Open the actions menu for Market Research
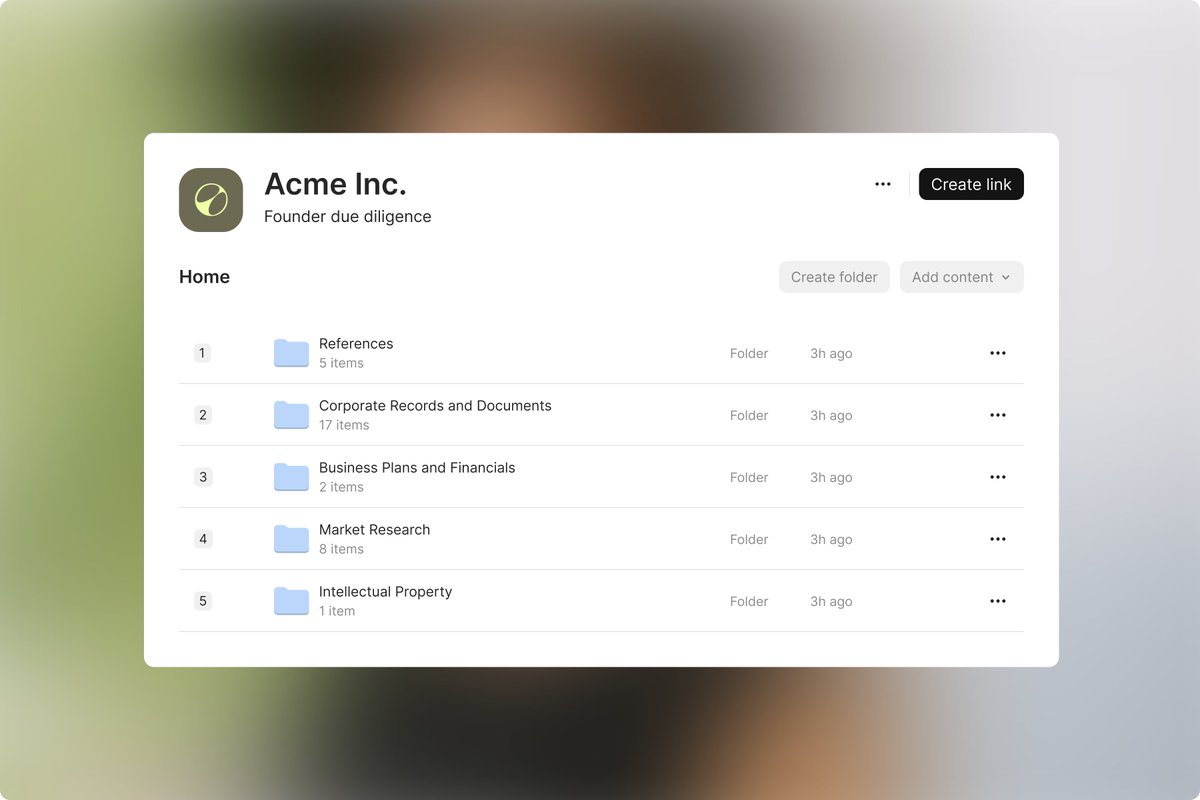1200x800 pixels. click(x=997, y=539)
